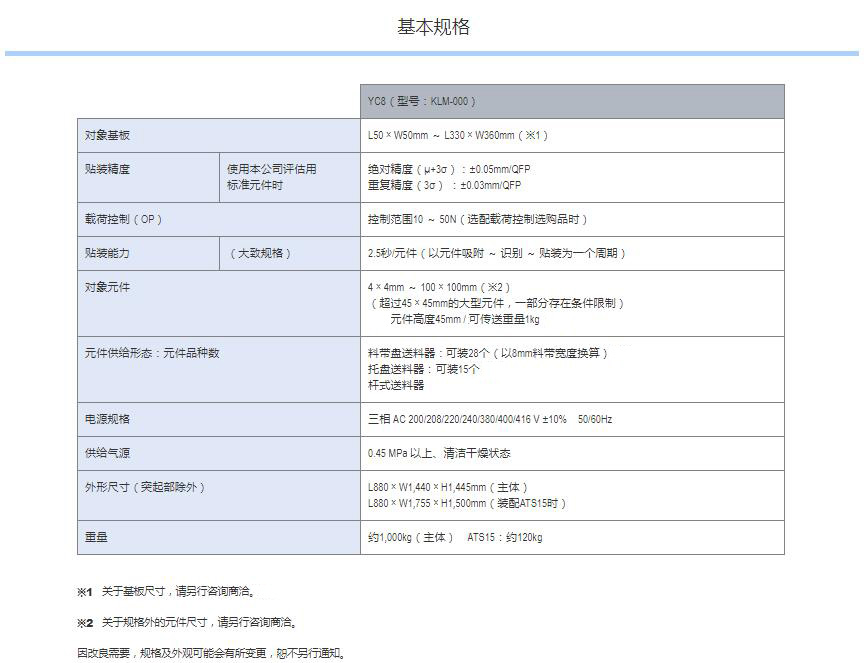Screen dimensions: 866x663
Task: Click the 对象基板 row label
Action: click(108, 135)
